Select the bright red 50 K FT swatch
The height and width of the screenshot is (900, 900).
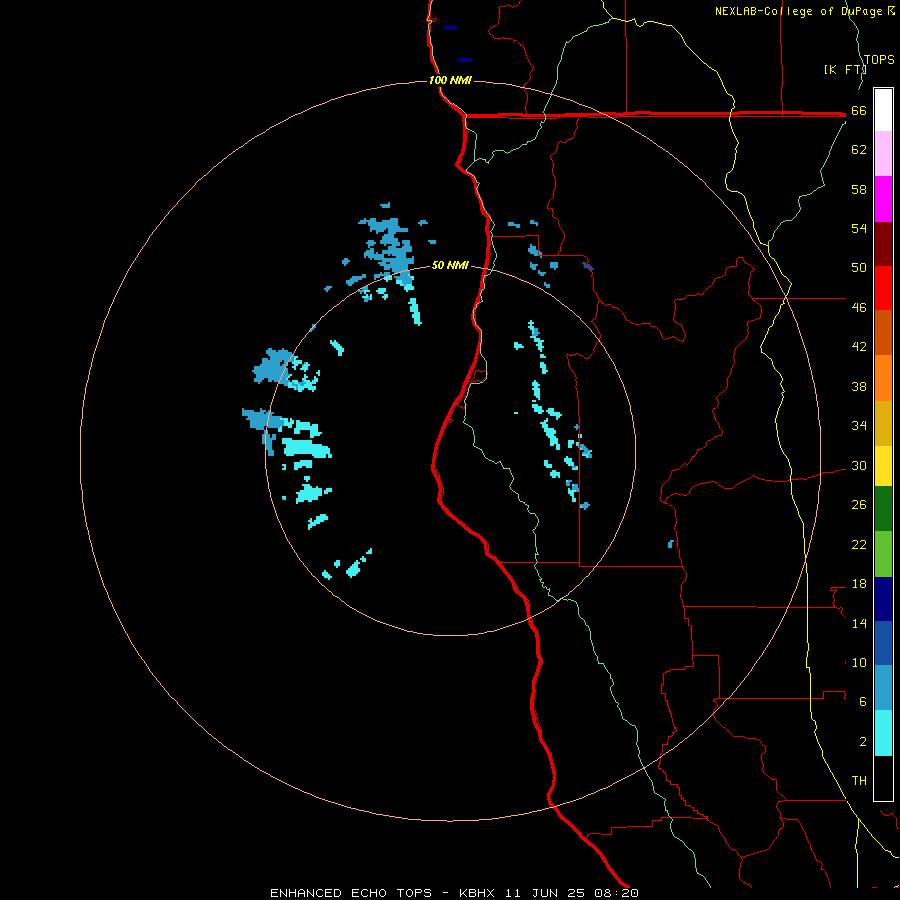[x=883, y=288]
